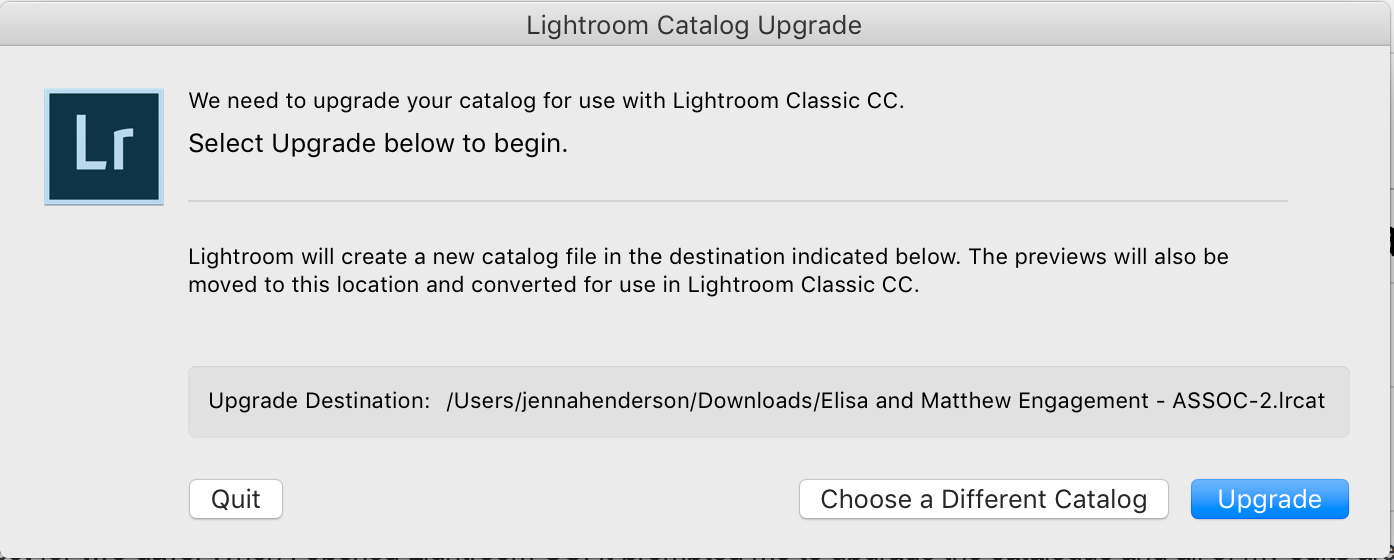
Task: Click Lightroom Classic CC in the first line
Action: pyautogui.click(x=788, y=101)
